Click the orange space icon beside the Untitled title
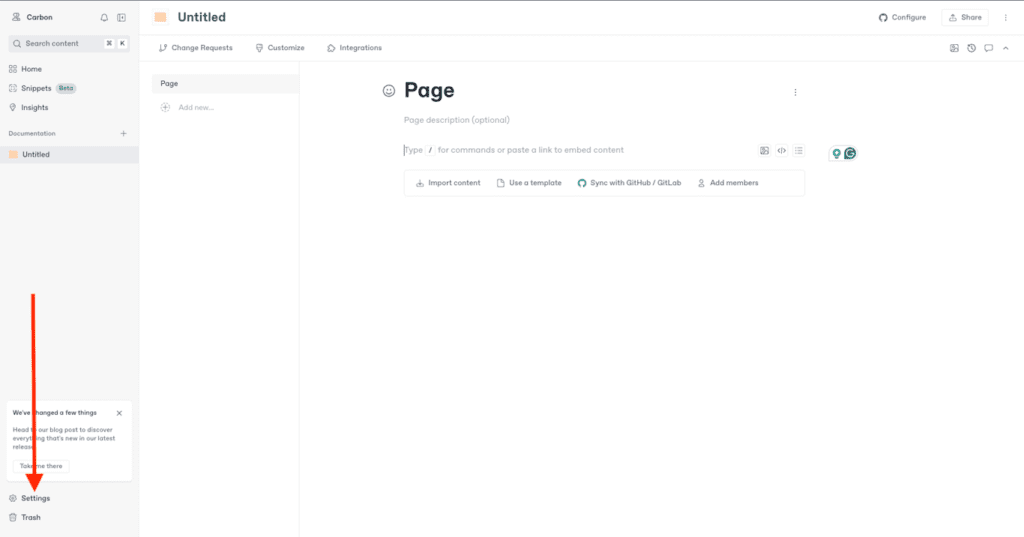The image size is (1024, 537). [x=160, y=17]
